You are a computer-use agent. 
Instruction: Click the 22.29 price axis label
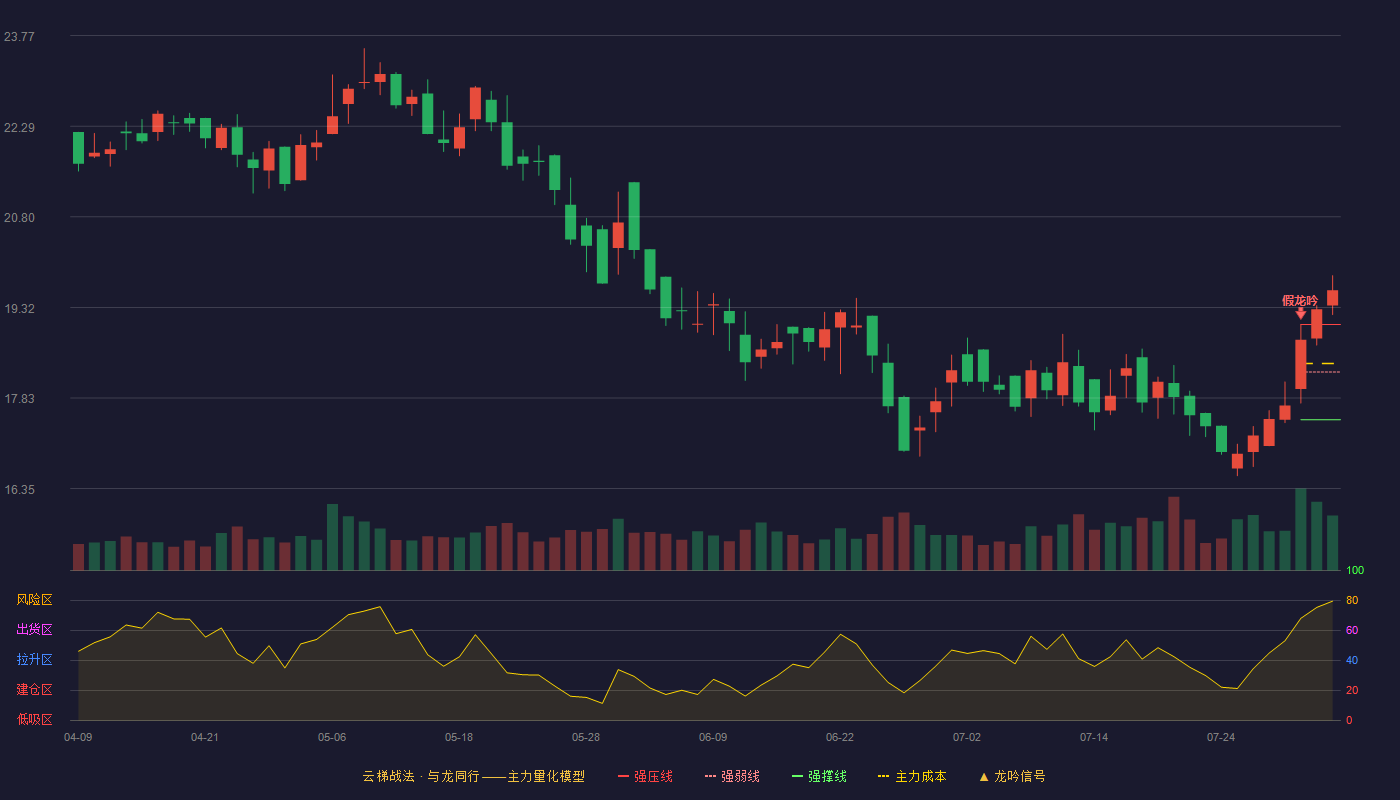tap(19, 128)
